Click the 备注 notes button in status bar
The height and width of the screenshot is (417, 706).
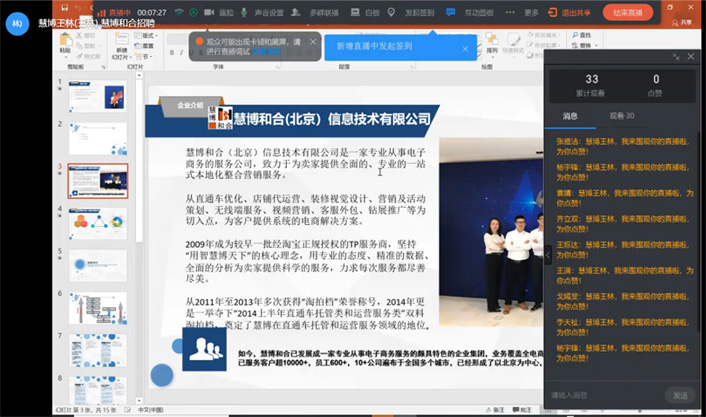[x=495, y=410]
